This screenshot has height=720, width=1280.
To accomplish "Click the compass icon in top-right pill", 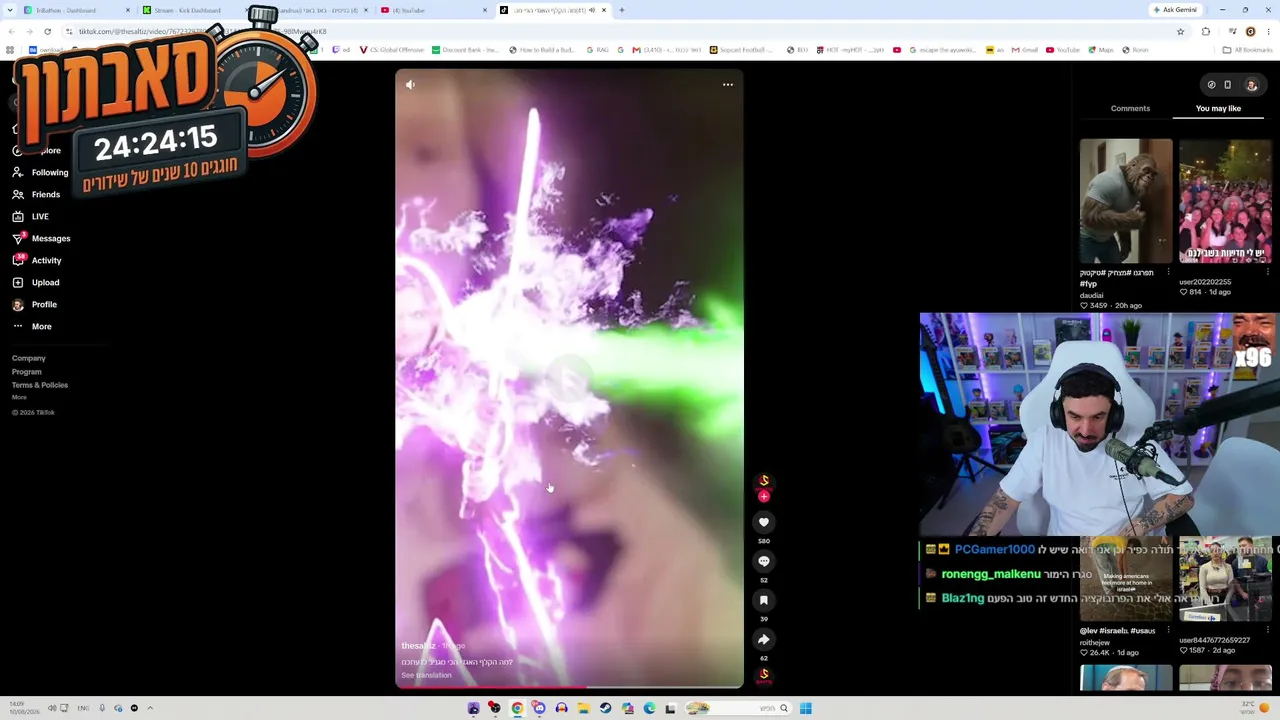I will click(x=1211, y=85).
